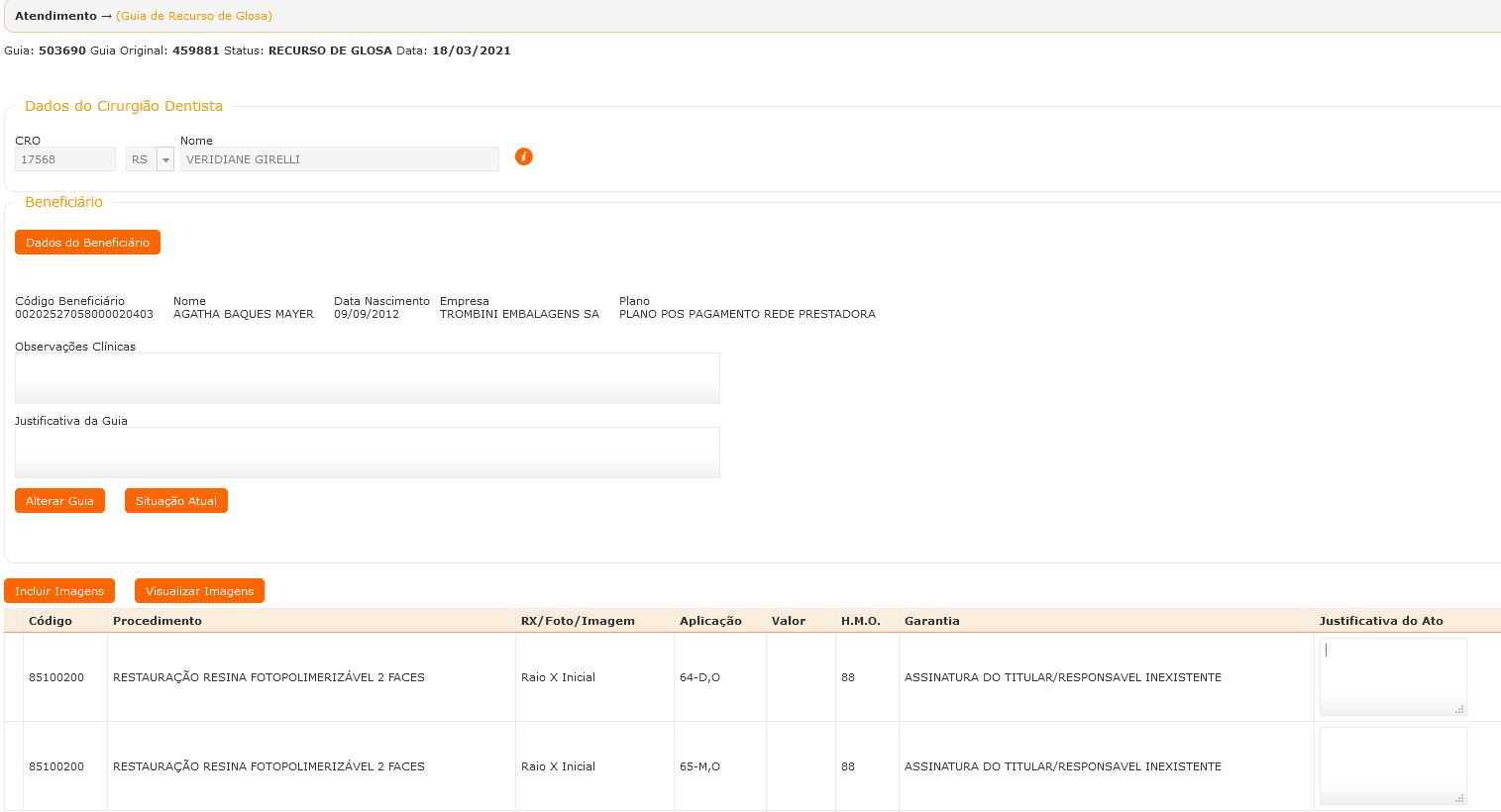The image size is (1501, 812).
Task: Click the Procedimento column header
Action: pos(158,621)
